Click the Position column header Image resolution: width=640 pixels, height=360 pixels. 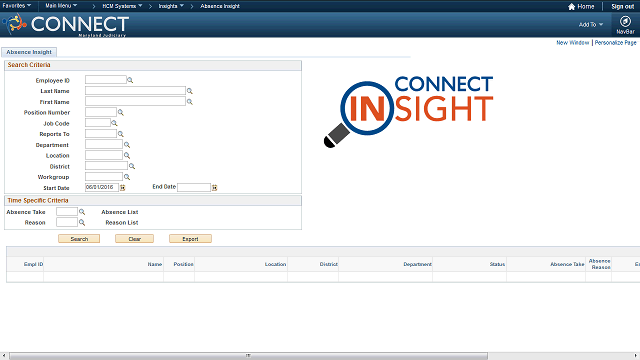coord(183,264)
